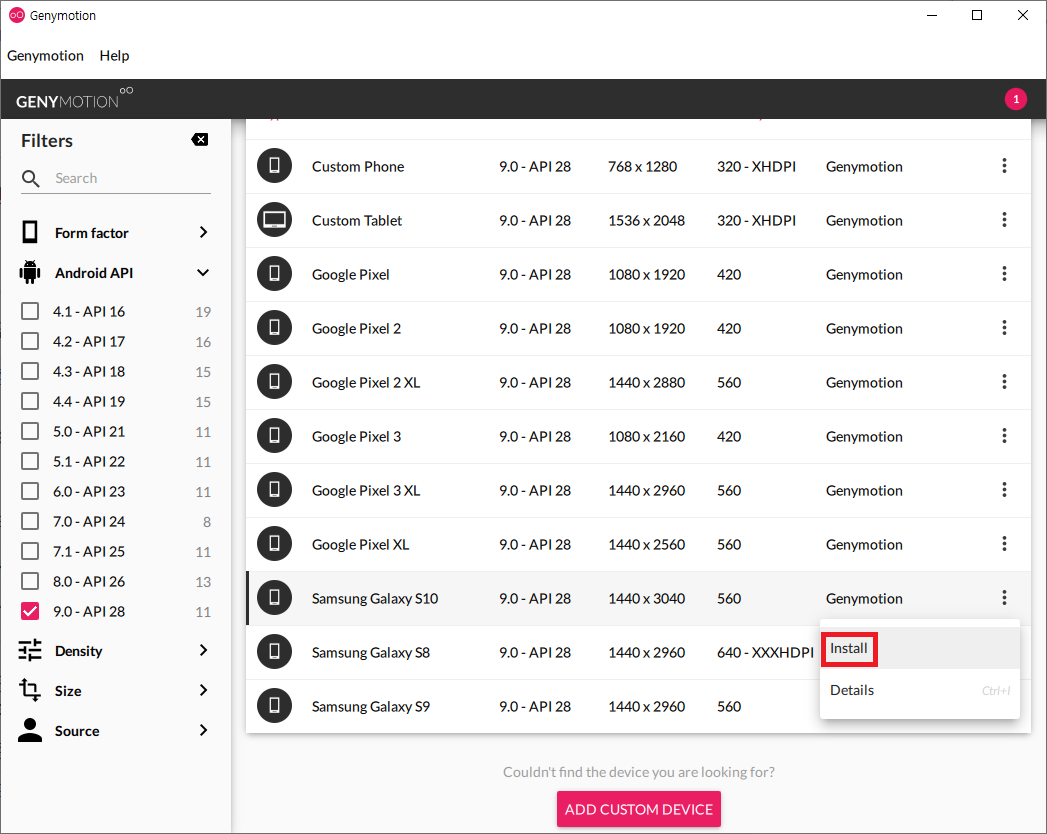Check the 4.4 - API 19 filter
This screenshot has width=1047, height=834.
click(30, 401)
